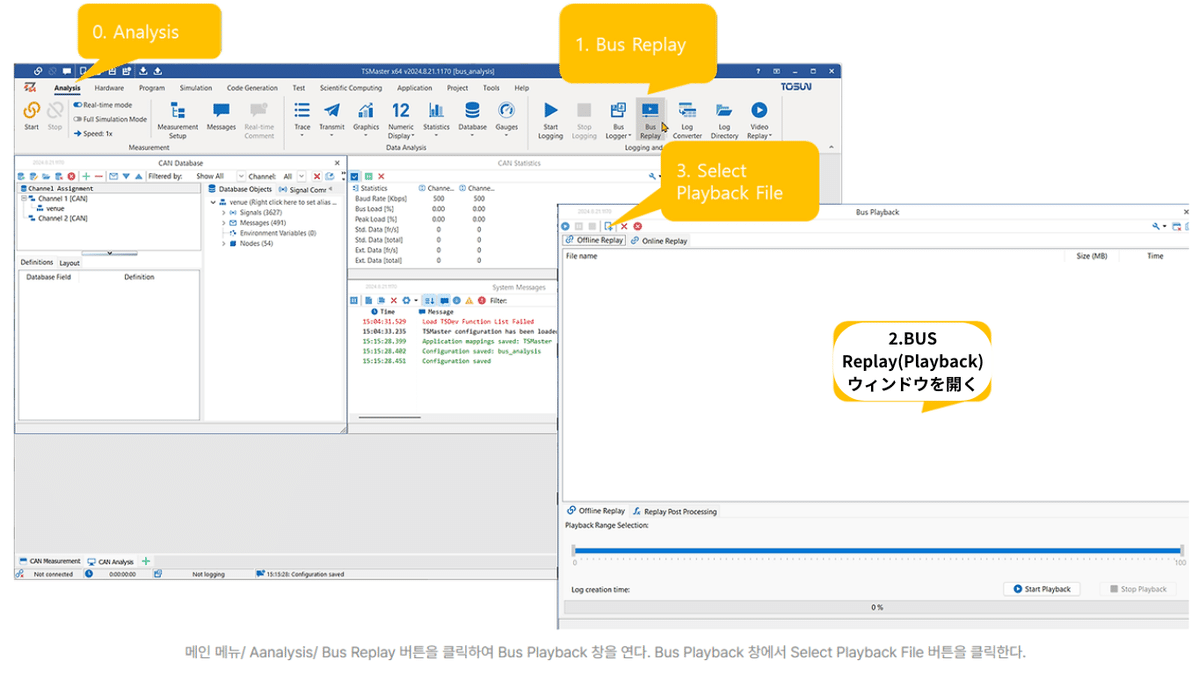Click the Start Playback button
The image size is (1200, 675).
pyautogui.click(x=1042, y=589)
